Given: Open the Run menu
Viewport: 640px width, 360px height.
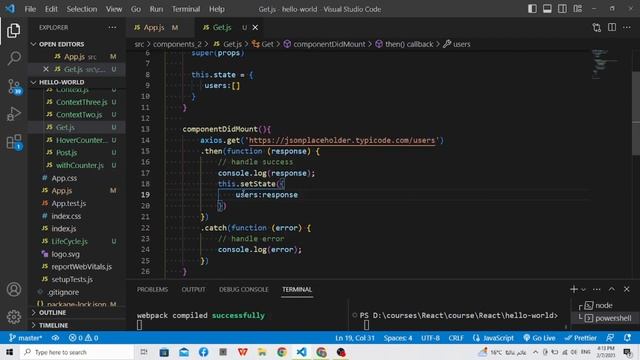Looking at the screenshot, I should (156, 9).
